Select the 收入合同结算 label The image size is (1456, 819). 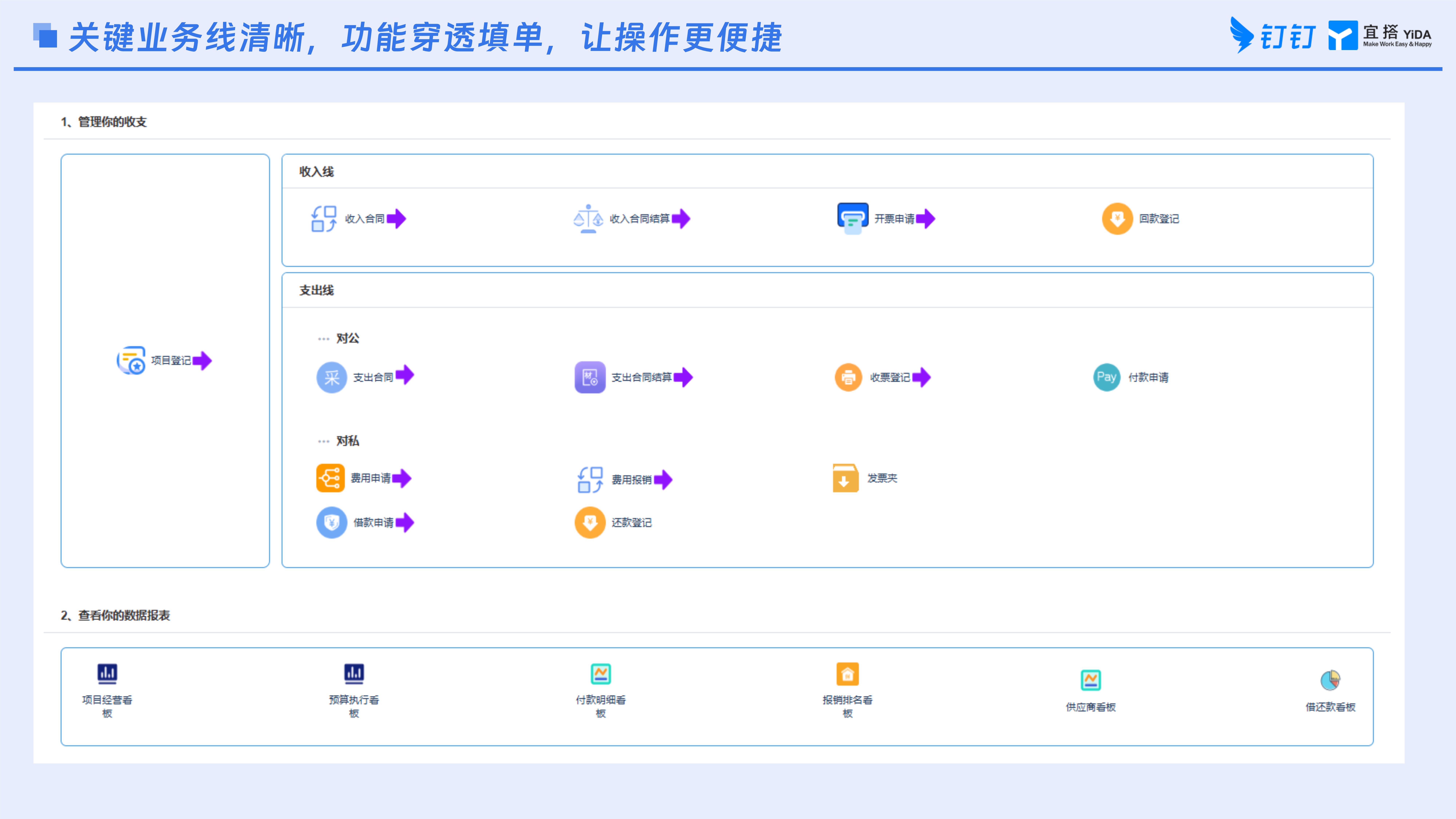click(640, 219)
